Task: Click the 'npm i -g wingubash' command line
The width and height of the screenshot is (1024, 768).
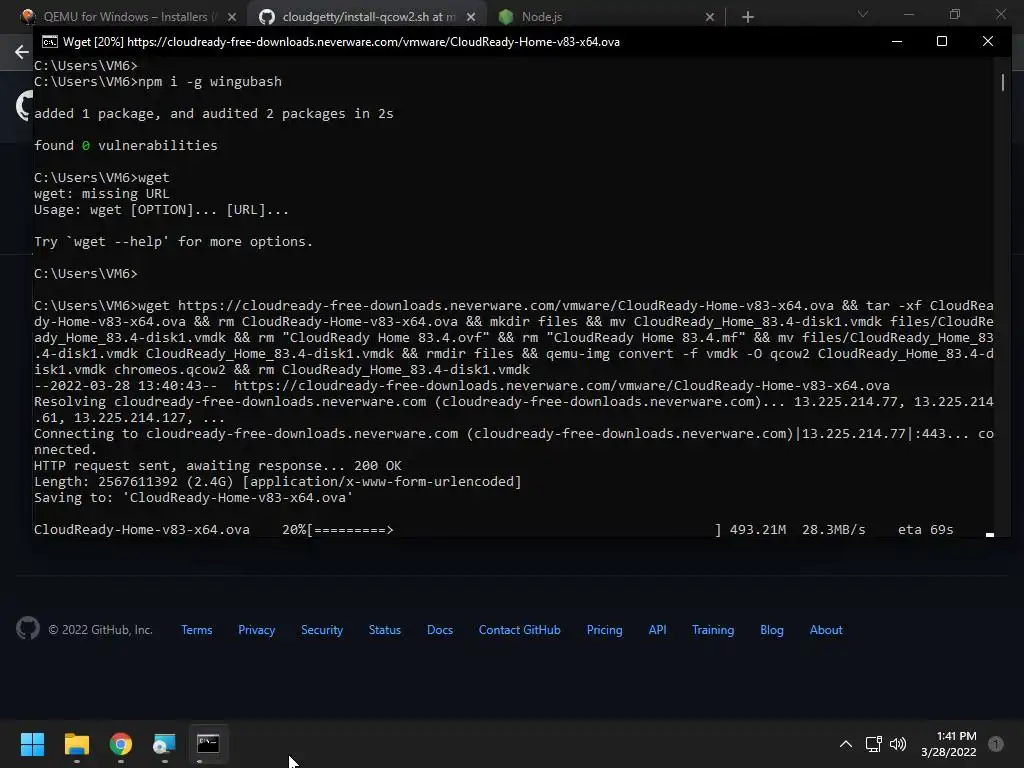Action: coord(157,82)
